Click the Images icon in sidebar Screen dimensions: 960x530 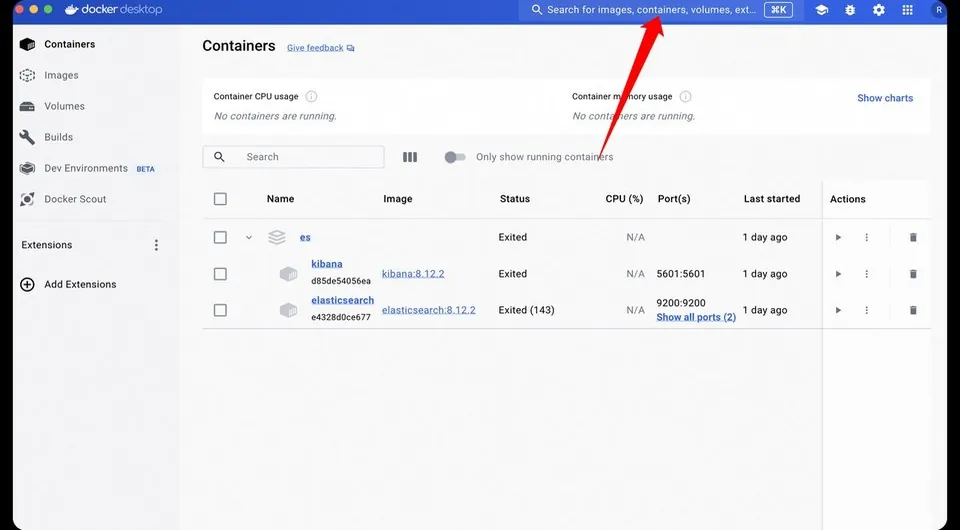pyautogui.click(x=27, y=75)
